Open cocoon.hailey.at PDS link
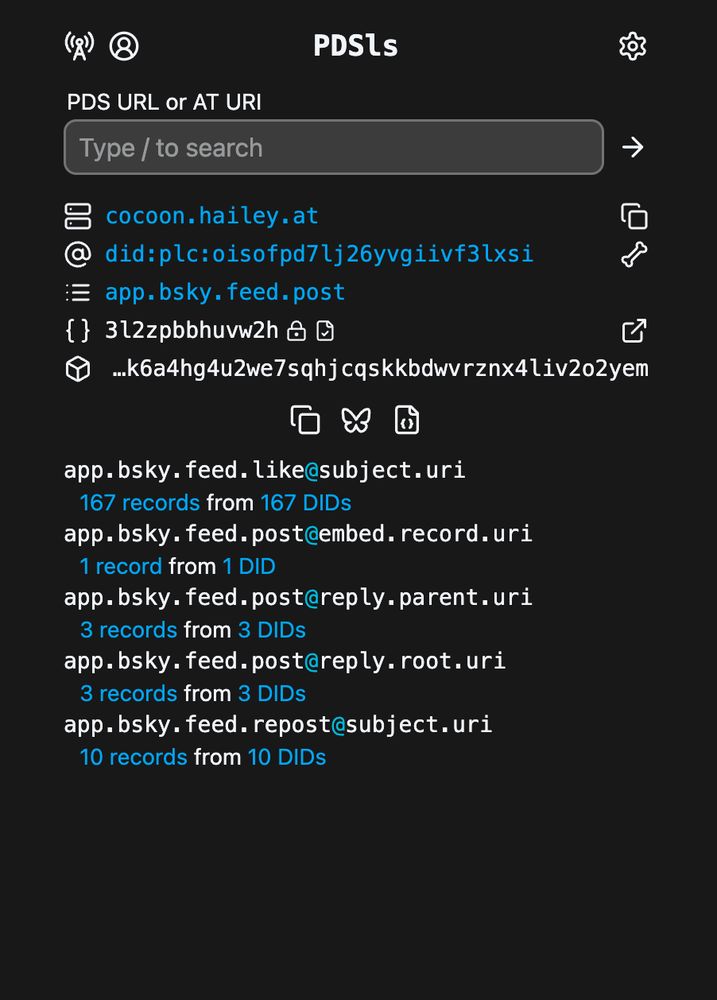 point(212,216)
